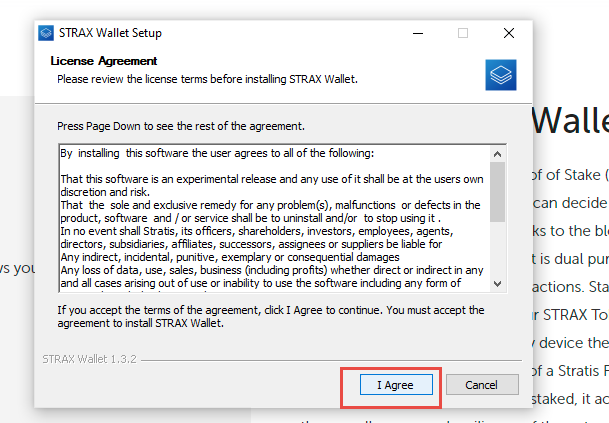The width and height of the screenshot is (609, 423).
Task: Click the "STRAX Wallet Setup" title bar text
Action: (x=109, y=33)
